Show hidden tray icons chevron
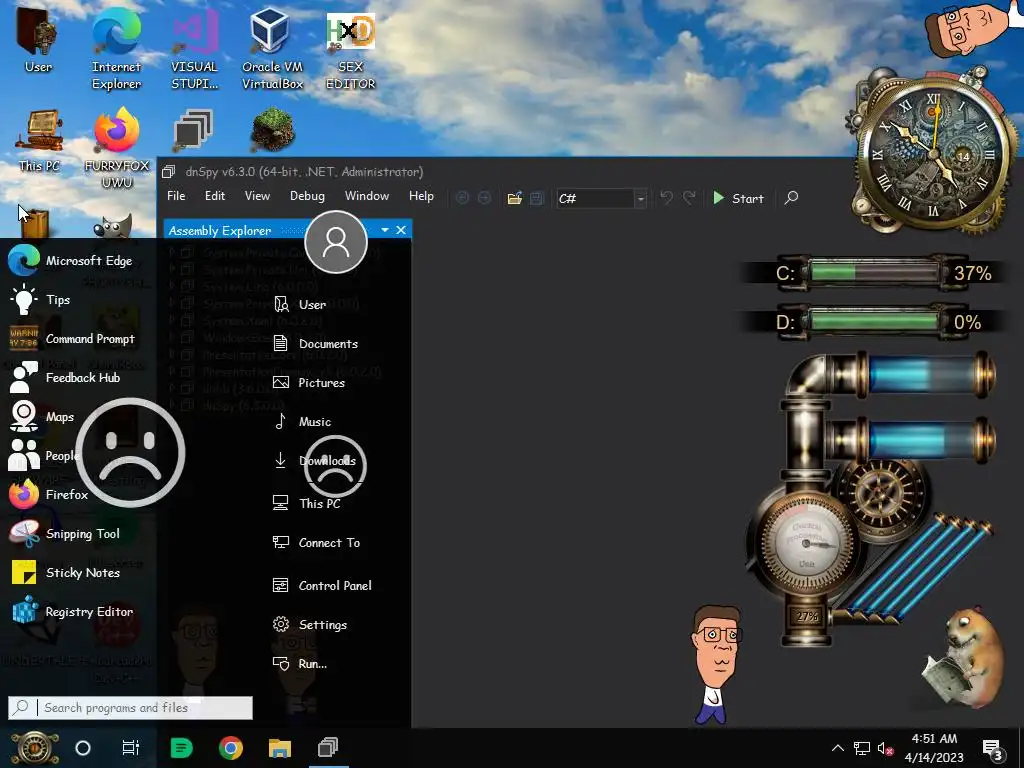Viewport: 1024px width, 768px height. click(837, 748)
